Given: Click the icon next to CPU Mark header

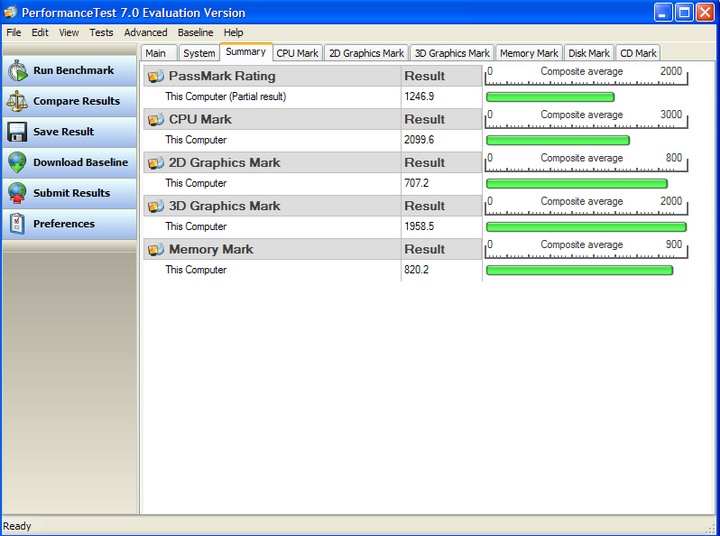Looking at the screenshot, I should point(156,119).
